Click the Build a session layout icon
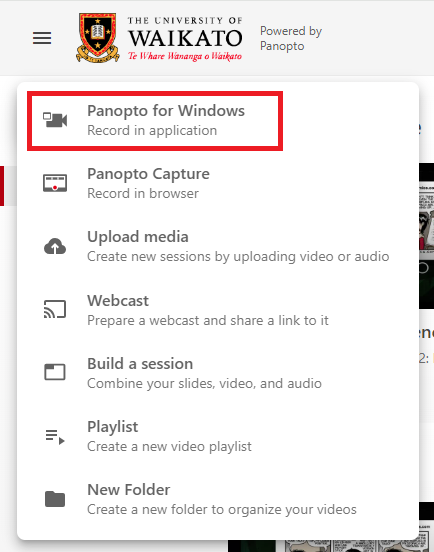The width and height of the screenshot is (434, 552). (55, 372)
